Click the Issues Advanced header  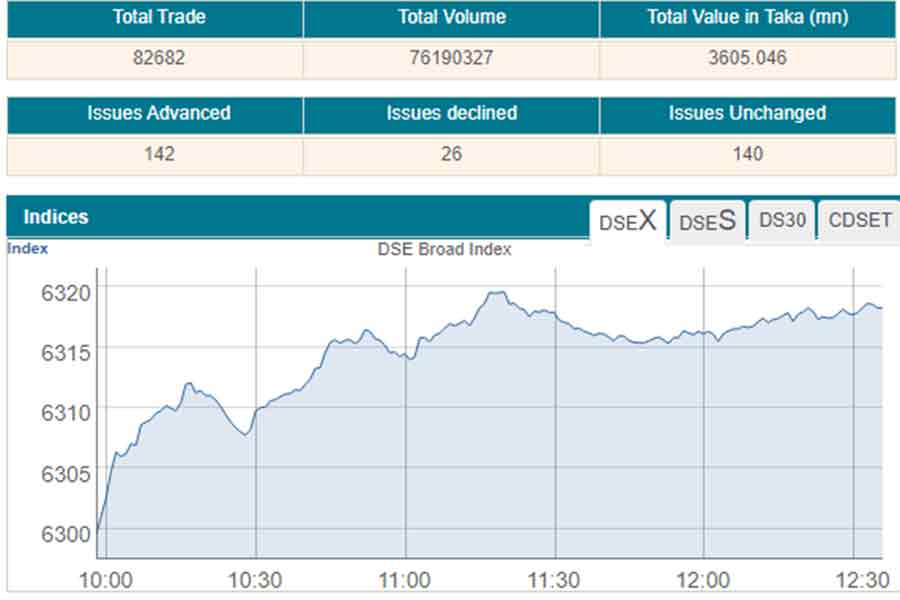click(158, 114)
